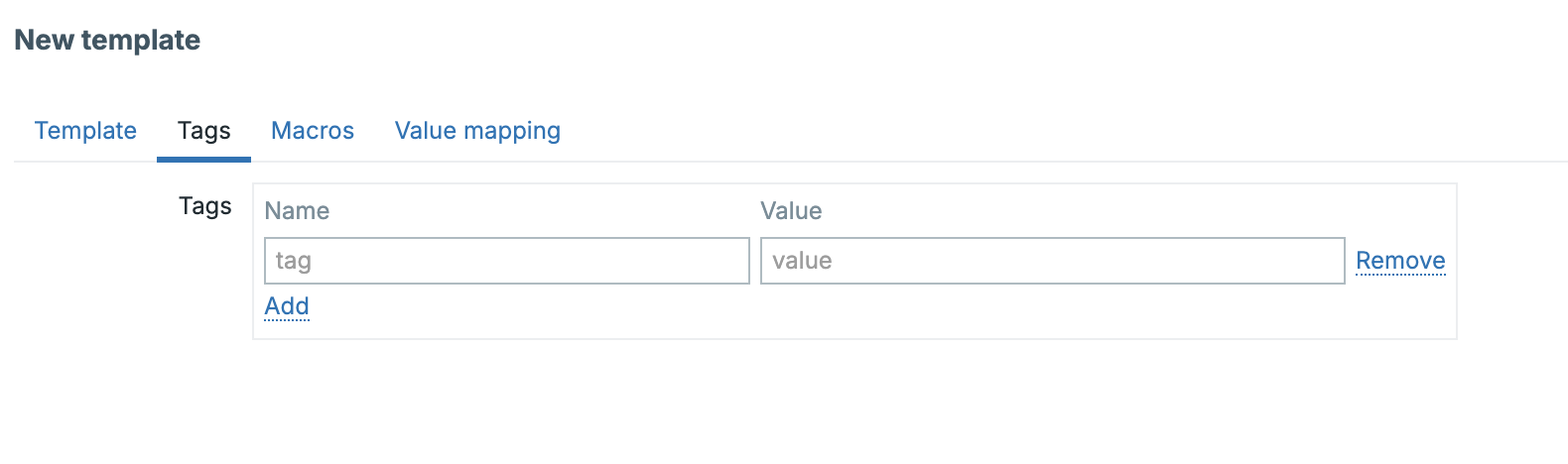Show value mapping settings
The width and height of the screenshot is (1568, 464).
coord(477,131)
